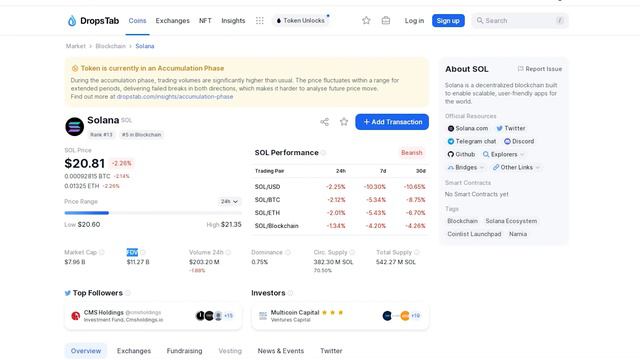Click the DropsTab logo
The height and width of the screenshot is (360, 640).
point(93,20)
